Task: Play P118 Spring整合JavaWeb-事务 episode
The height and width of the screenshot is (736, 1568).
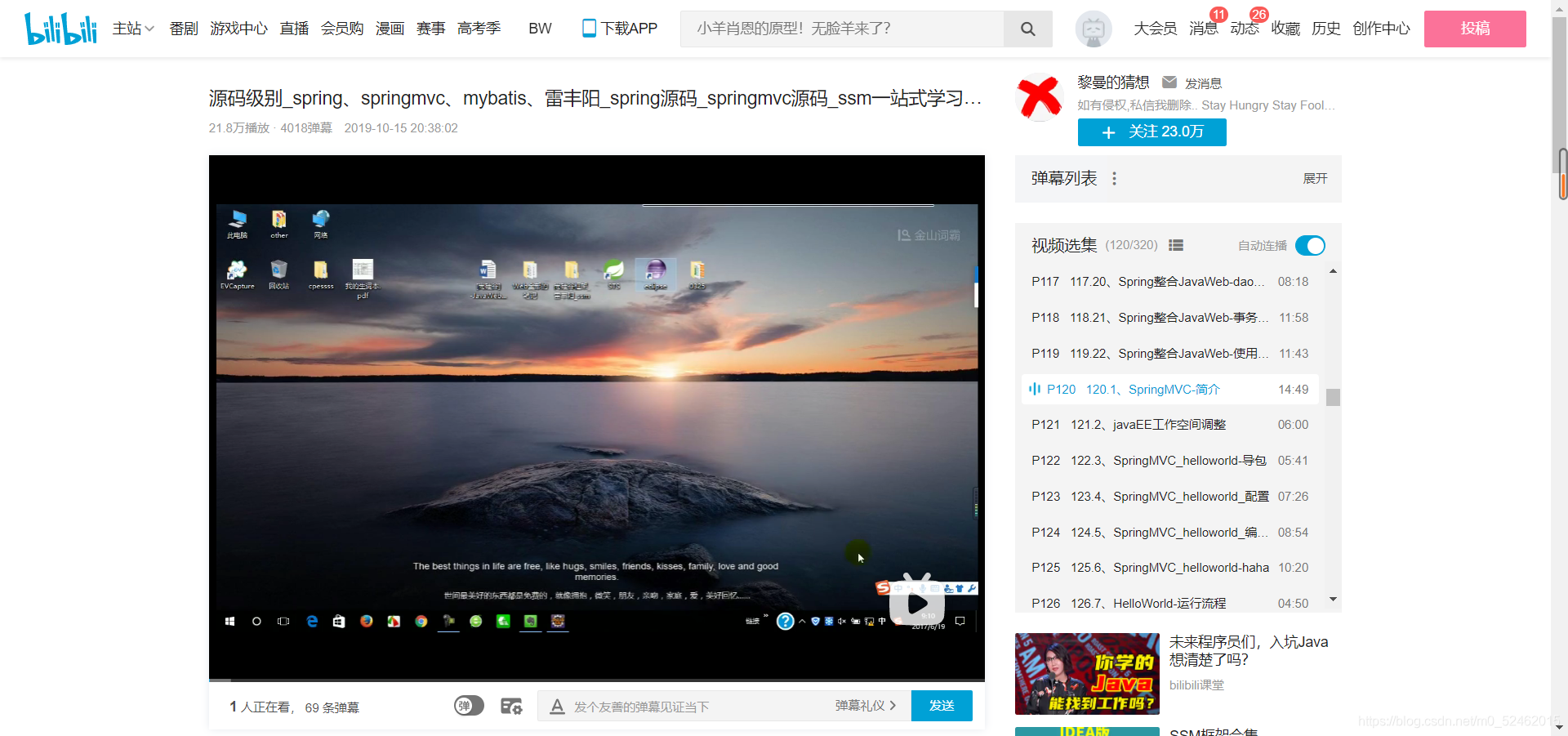Action: point(1169,318)
